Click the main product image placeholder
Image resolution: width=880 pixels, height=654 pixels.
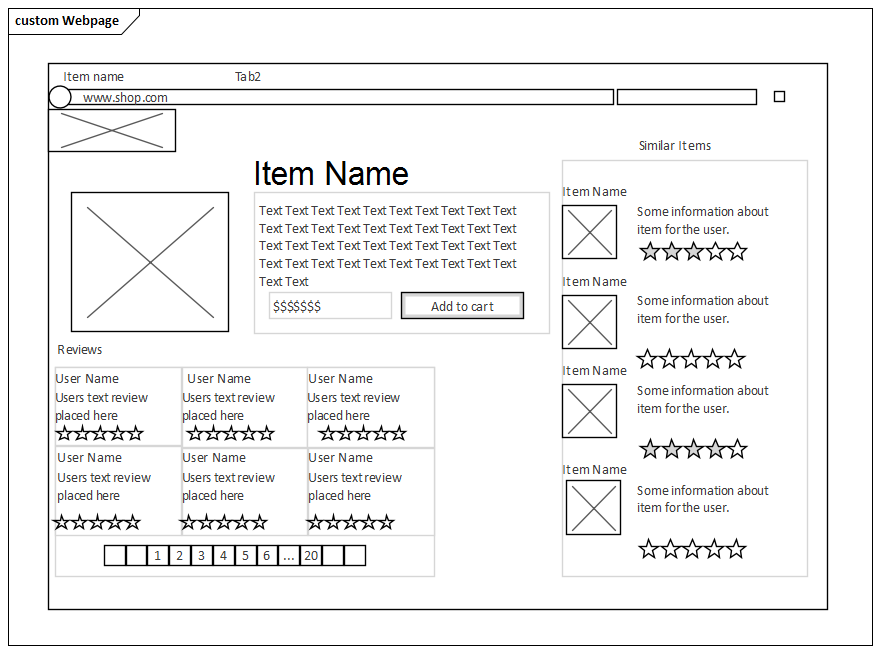[x=150, y=261]
